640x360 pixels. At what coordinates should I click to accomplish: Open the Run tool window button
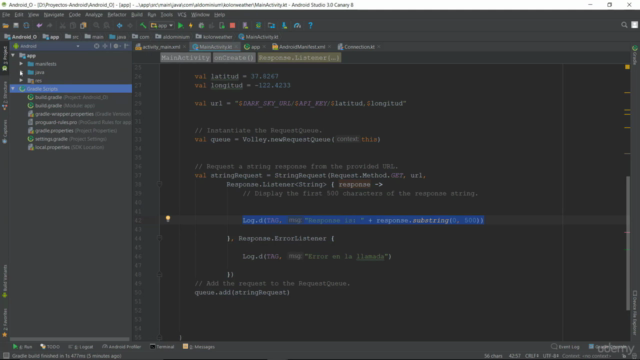[x=22, y=347]
